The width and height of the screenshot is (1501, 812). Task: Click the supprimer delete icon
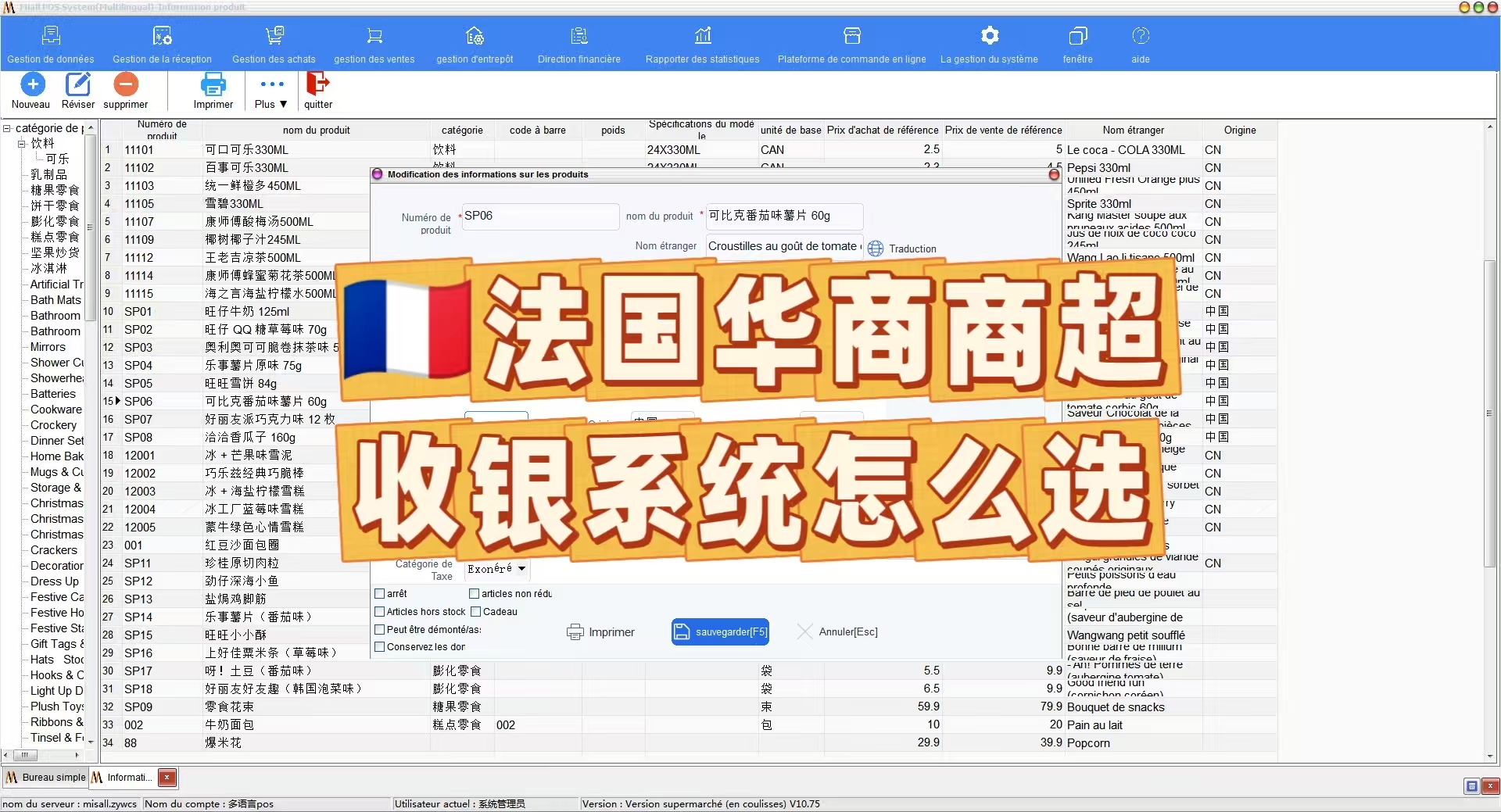pyautogui.click(x=126, y=84)
